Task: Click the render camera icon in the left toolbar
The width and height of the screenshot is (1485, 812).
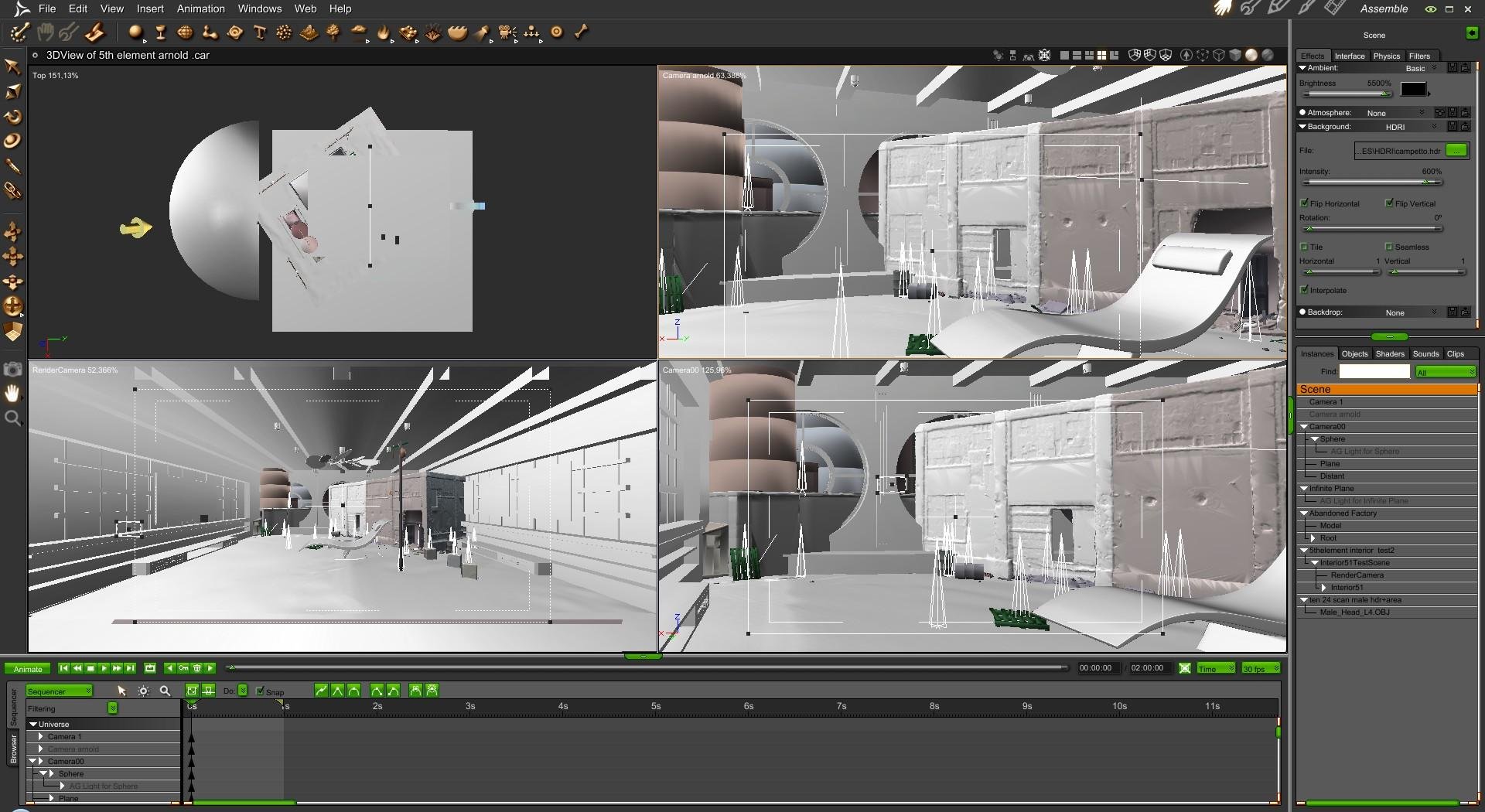Action: point(13,369)
